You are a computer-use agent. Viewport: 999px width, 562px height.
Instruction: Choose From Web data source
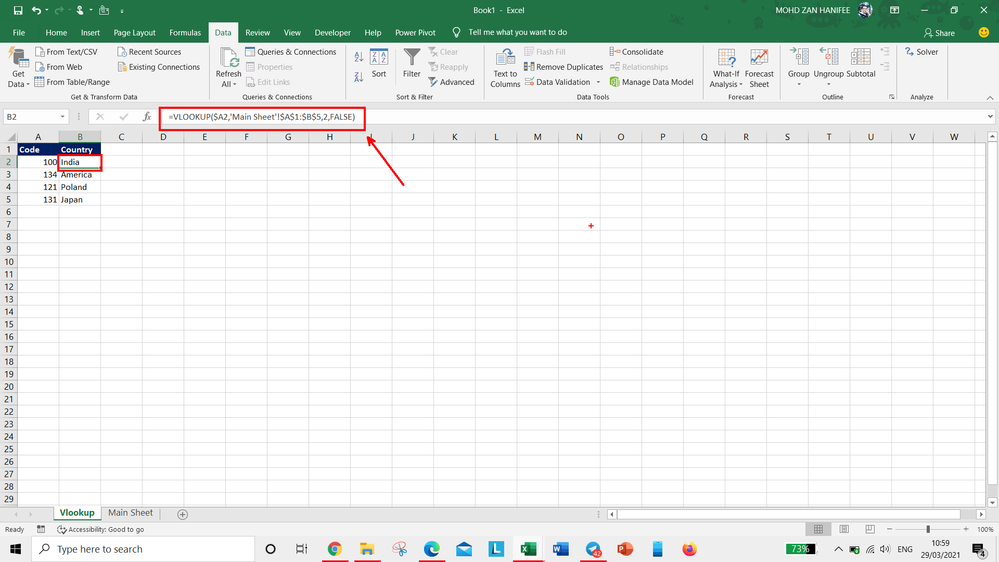58,67
